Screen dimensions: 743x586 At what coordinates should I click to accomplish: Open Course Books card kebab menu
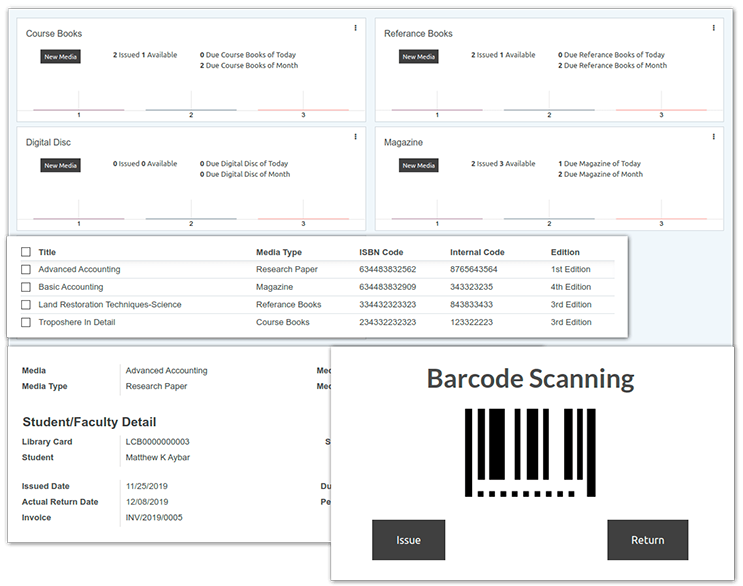point(355,28)
